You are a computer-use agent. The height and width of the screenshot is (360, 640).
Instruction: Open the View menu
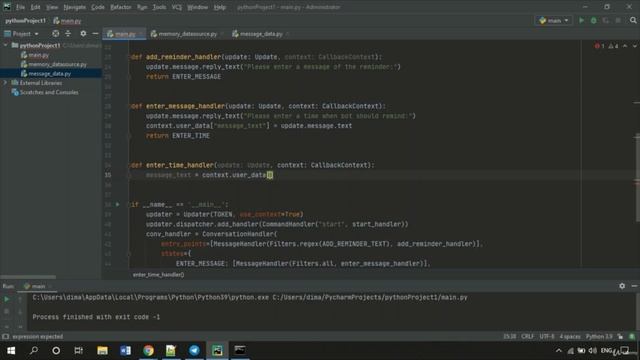[51, 7]
